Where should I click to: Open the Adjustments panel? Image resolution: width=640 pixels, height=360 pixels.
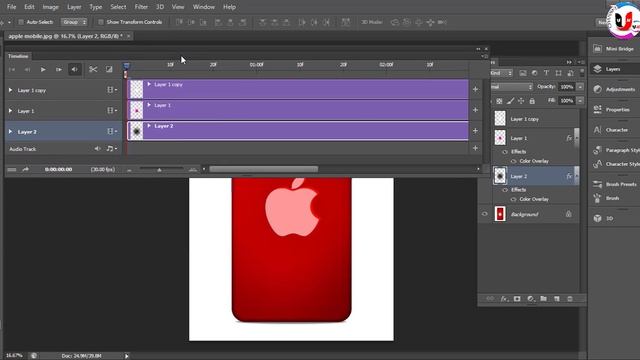point(615,89)
